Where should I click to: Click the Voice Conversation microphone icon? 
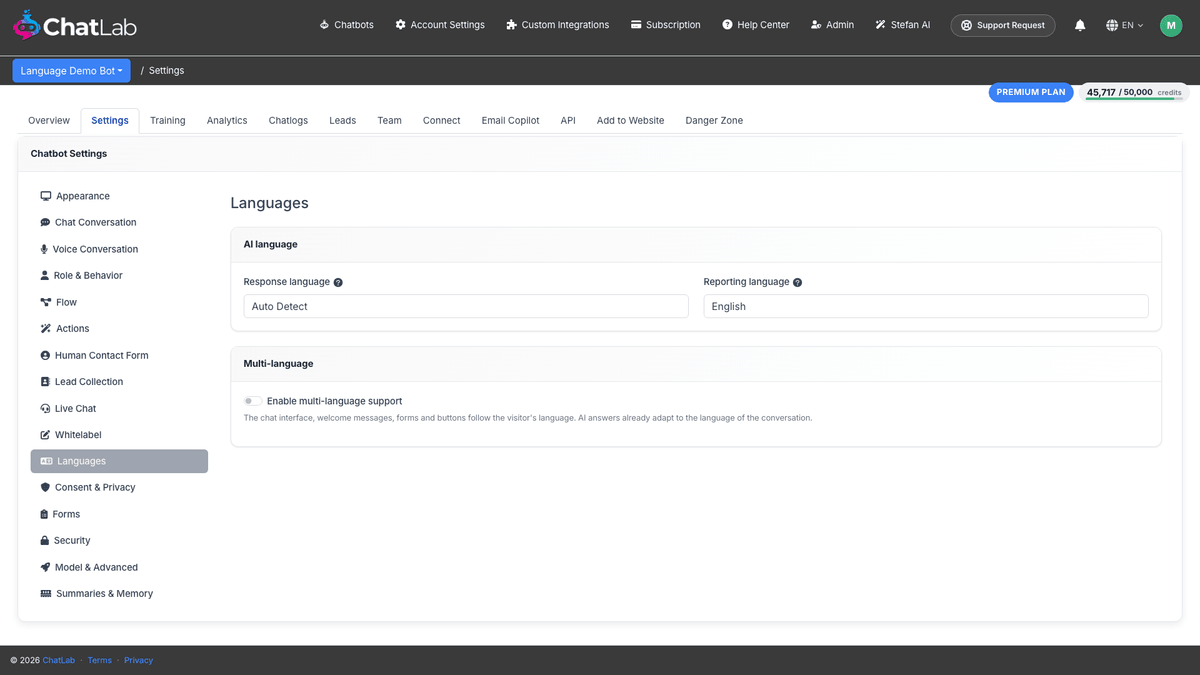44,249
